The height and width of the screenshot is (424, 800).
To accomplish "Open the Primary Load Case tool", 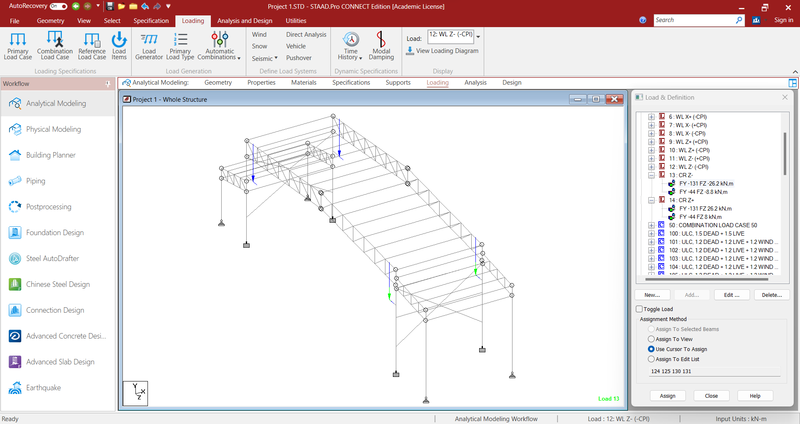I will 18,46.
